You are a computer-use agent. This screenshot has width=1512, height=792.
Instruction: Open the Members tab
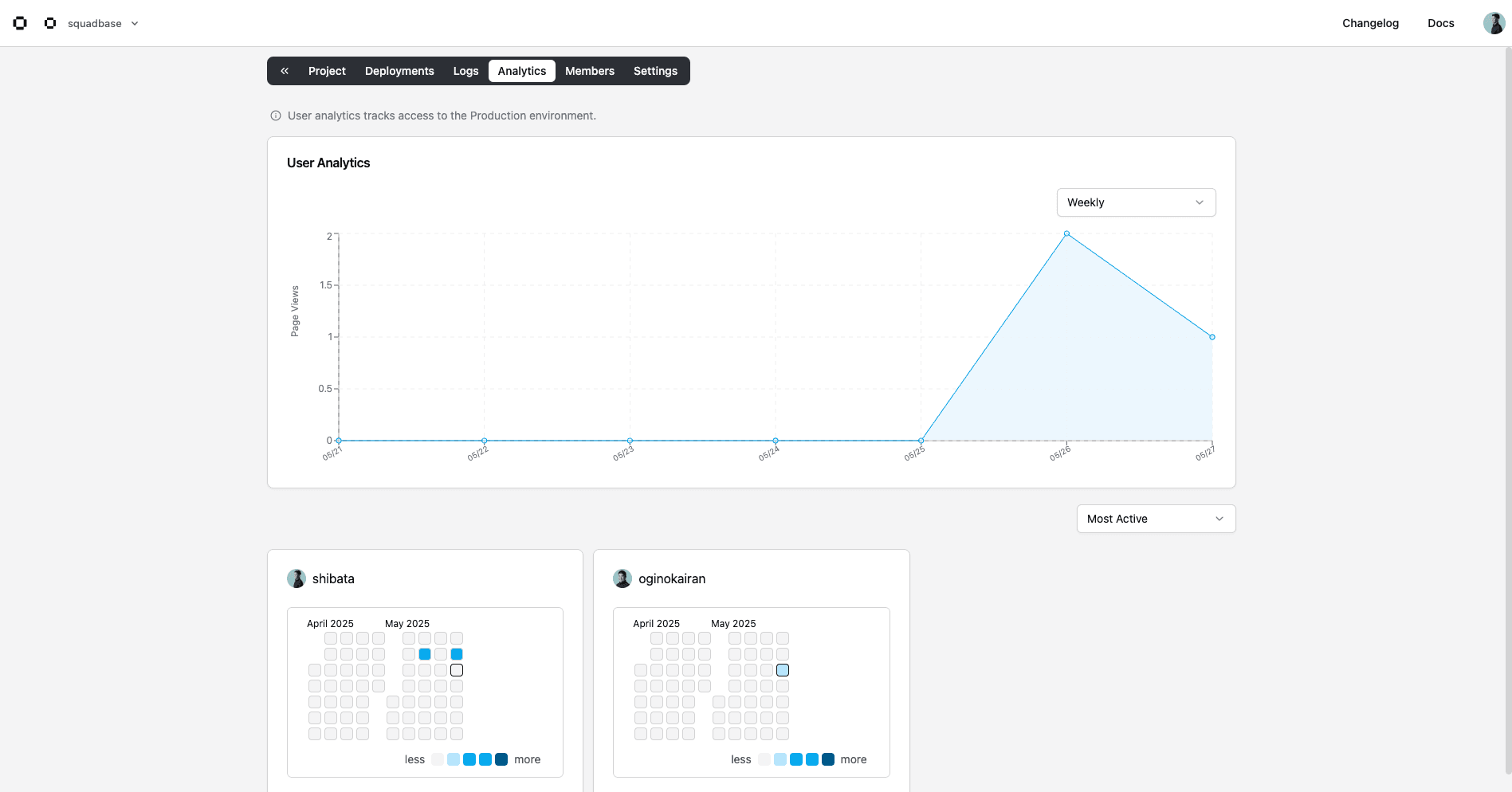(x=590, y=70)
